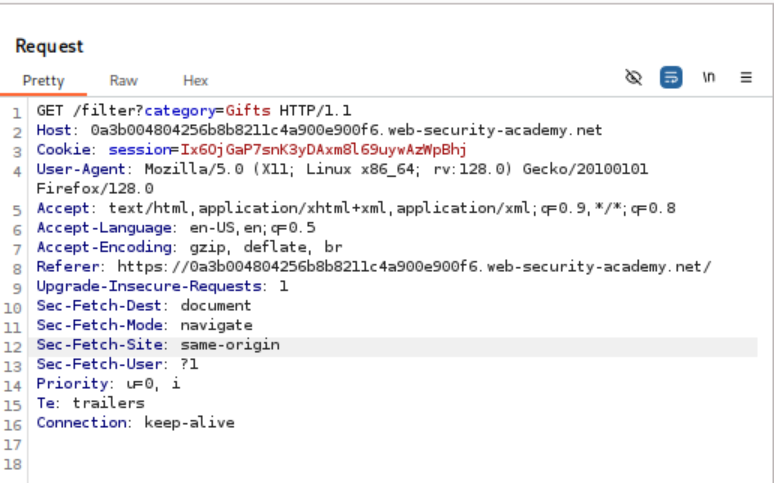Toggle the \n non-printable characters button
Viewport: 774px width, 483px height.
709,77
